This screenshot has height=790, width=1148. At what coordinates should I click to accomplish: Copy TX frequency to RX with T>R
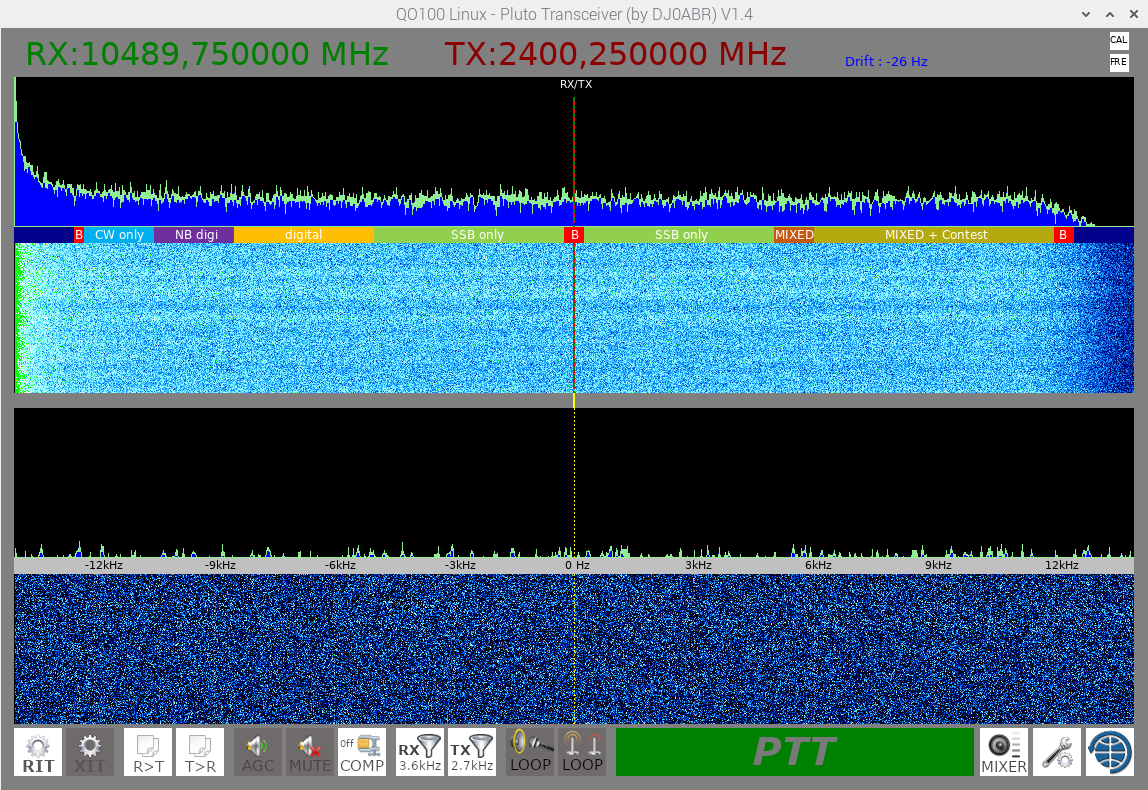(x=200, y=752)
